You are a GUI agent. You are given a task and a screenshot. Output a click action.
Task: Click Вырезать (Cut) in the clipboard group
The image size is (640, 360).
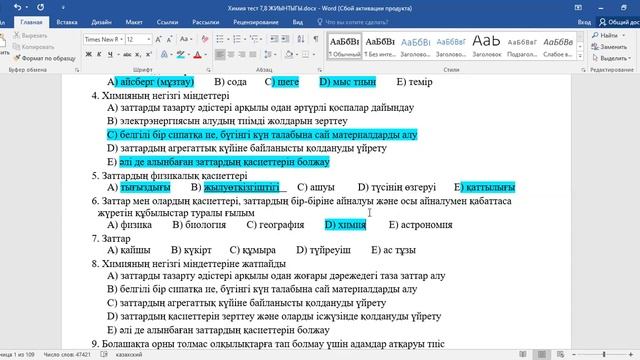(x=31, y=36)
